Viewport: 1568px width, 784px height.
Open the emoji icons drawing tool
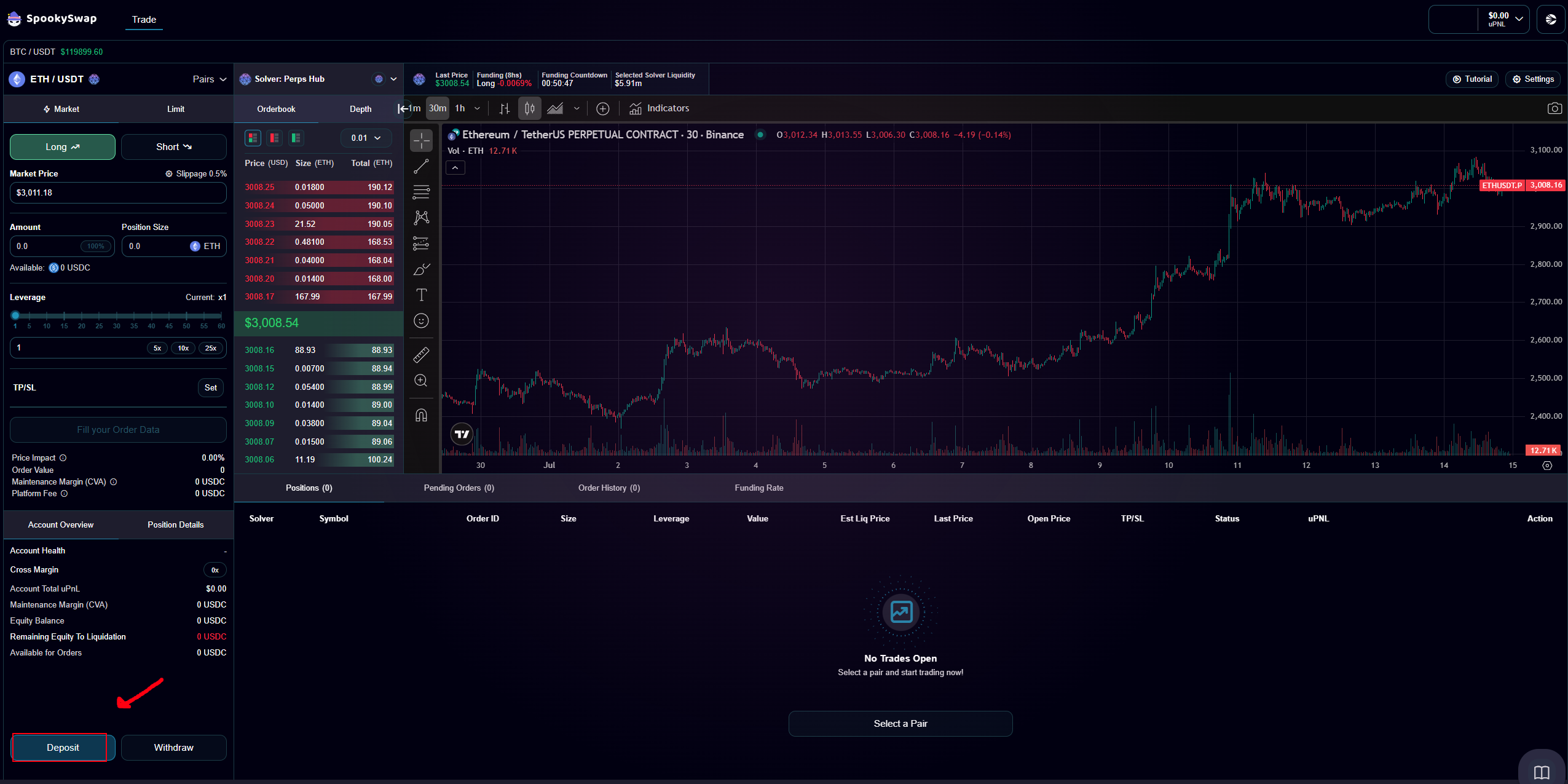(x=421, y=321)
